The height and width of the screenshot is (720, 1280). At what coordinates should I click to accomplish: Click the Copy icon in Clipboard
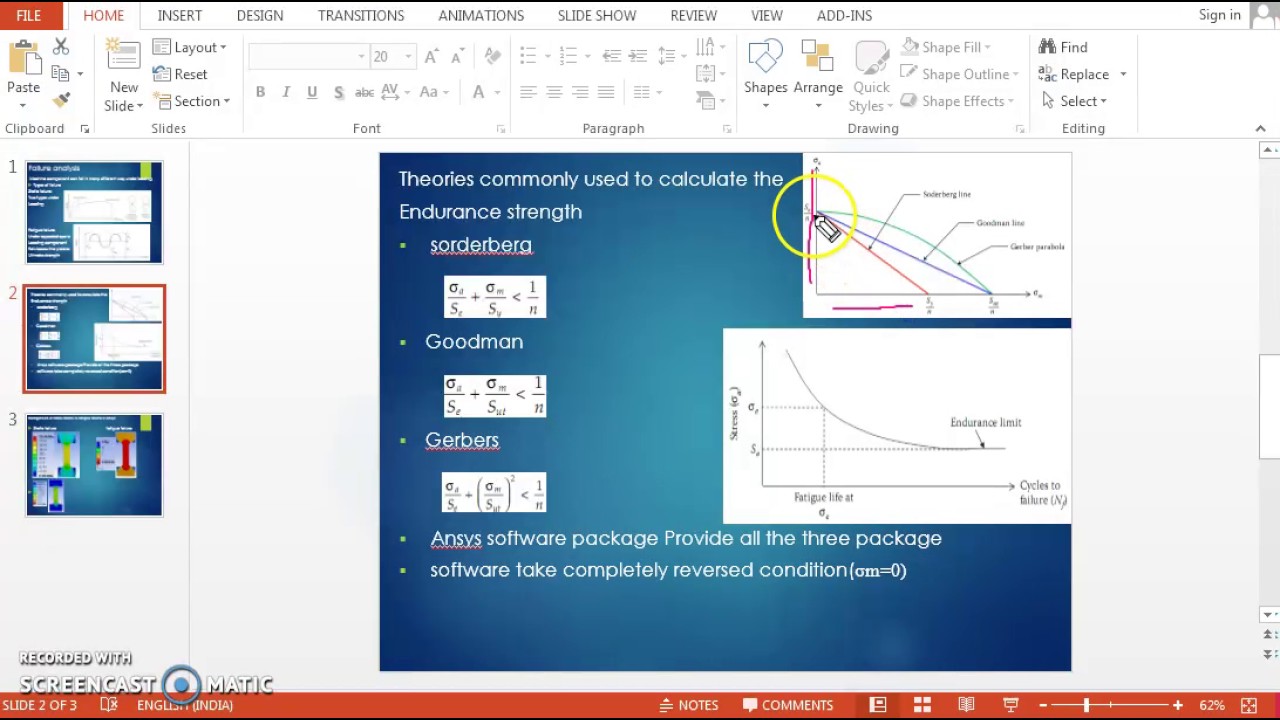(60, 74)
